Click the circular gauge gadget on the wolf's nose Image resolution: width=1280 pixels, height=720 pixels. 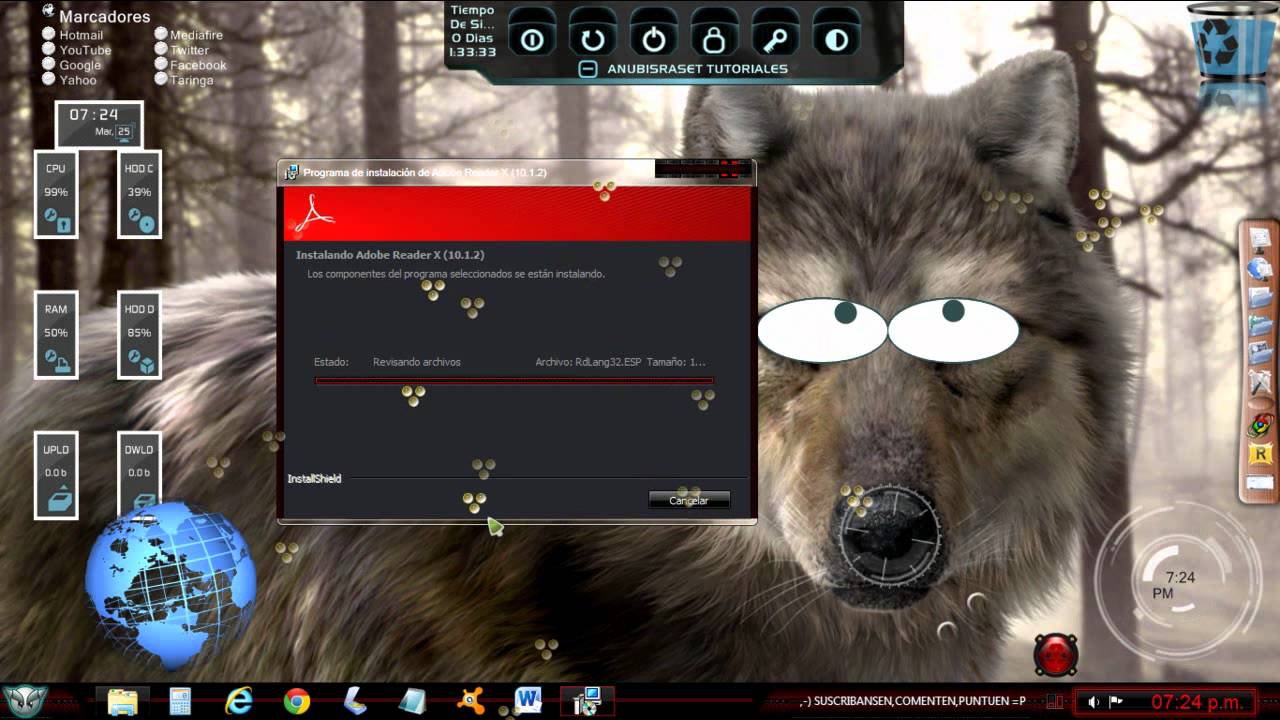(889, 536)
